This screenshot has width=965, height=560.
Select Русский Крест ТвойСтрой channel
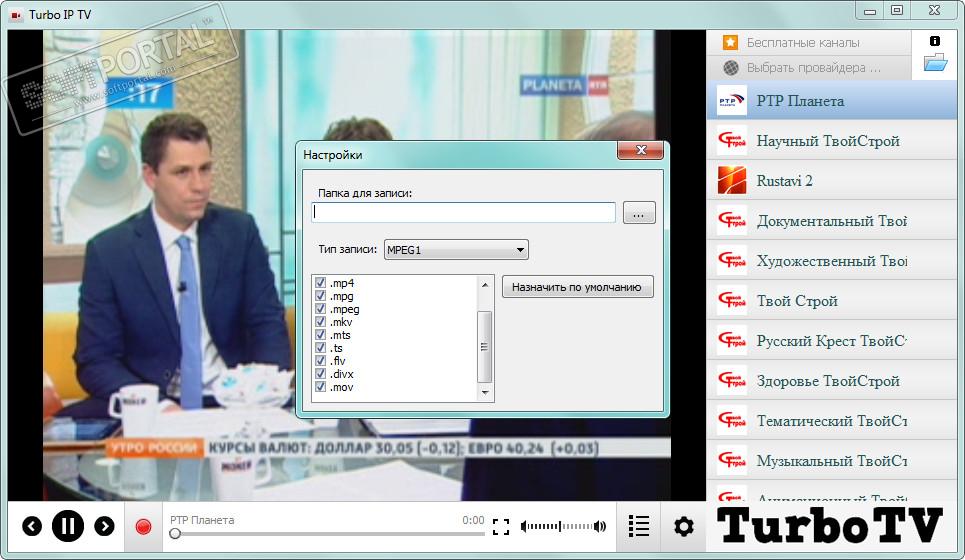coord(831,340)
